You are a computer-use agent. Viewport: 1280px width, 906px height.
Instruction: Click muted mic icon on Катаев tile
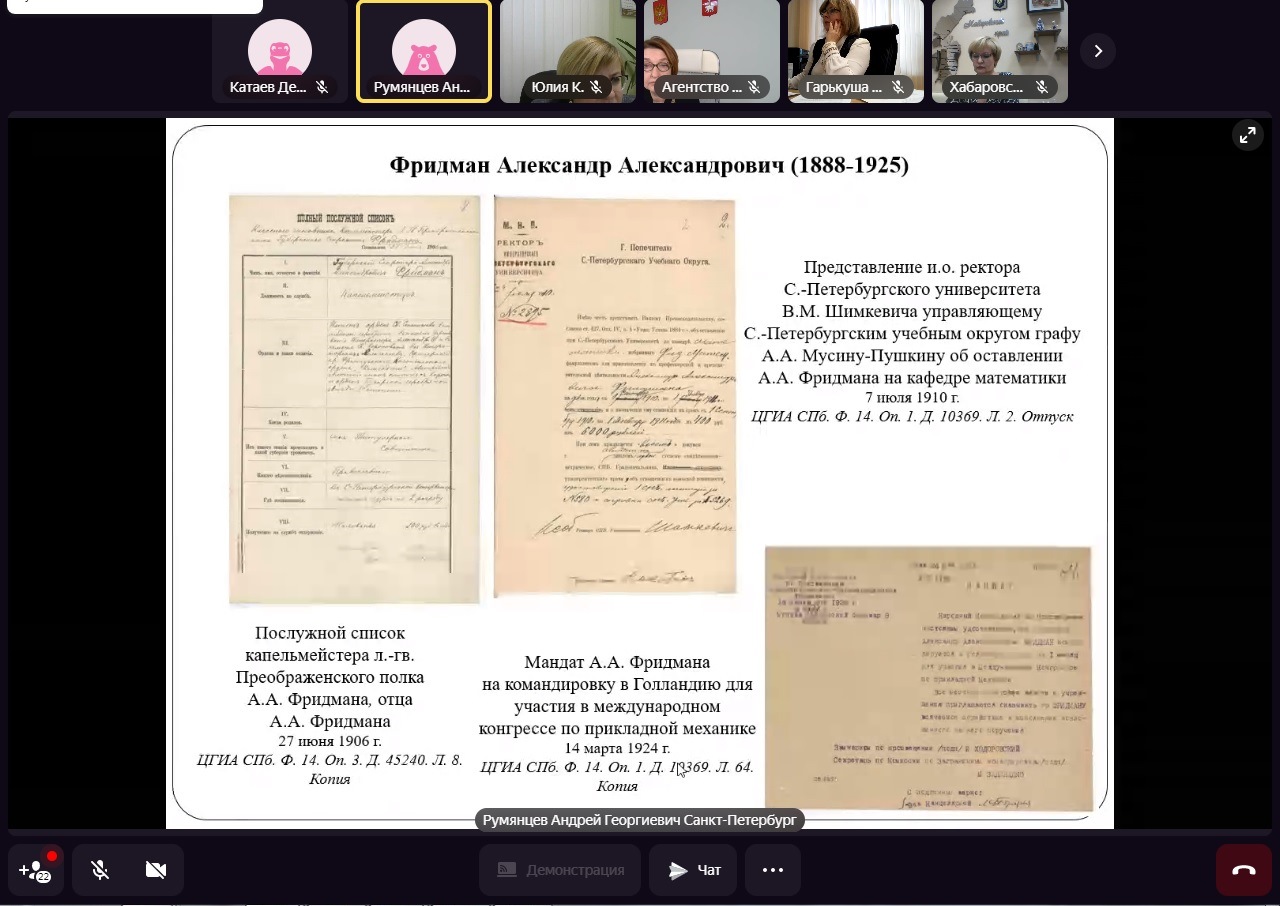coord(322,88)
